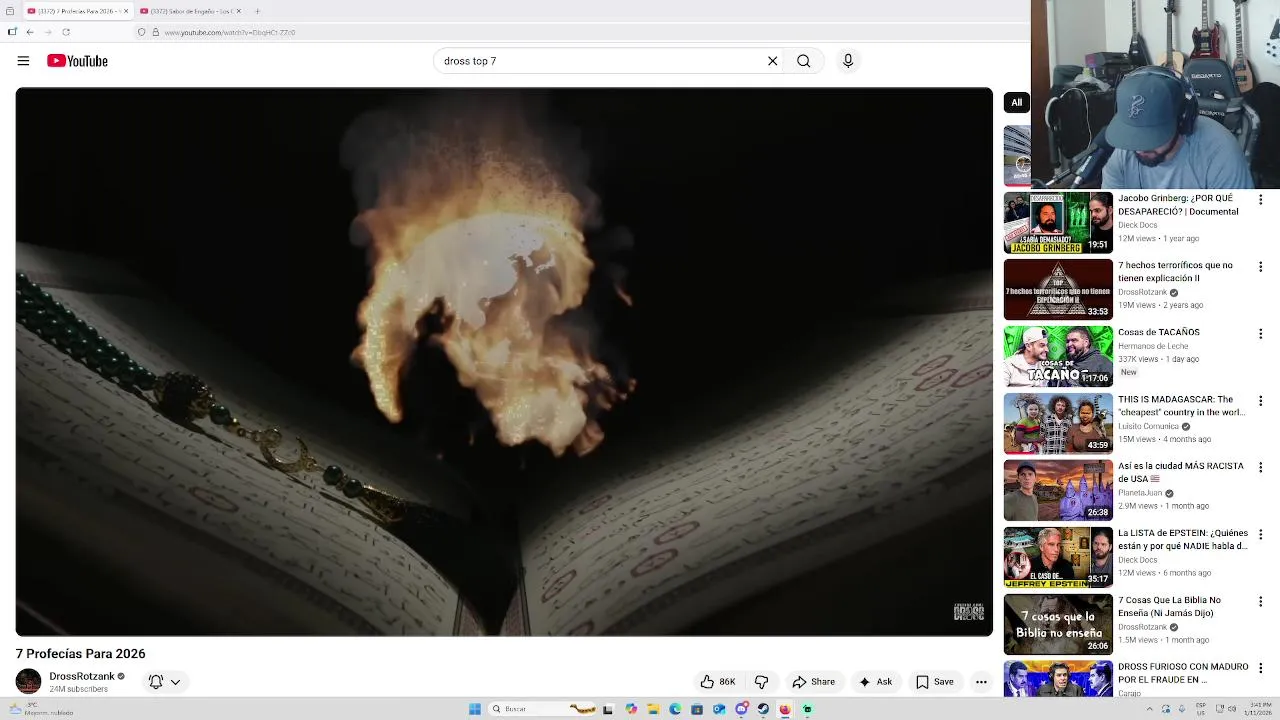
Task: Toggle the notification bell for DrossRotzank
Action: 156,682
